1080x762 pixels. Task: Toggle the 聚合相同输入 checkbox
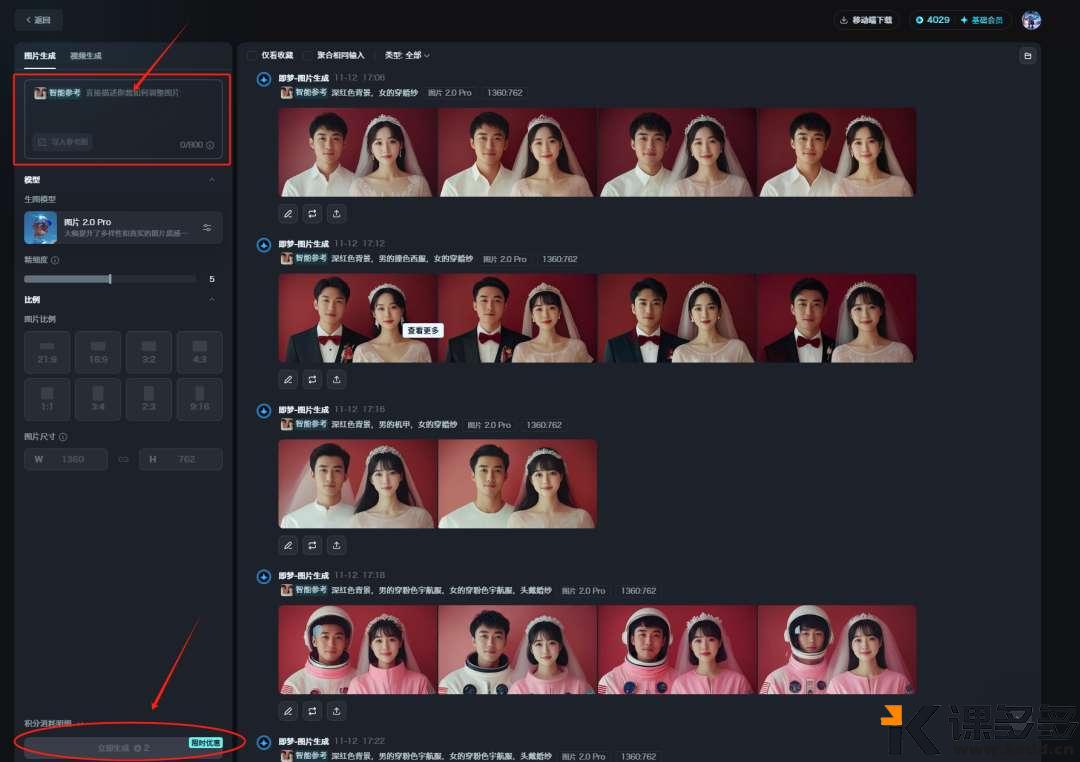[308, 55]
